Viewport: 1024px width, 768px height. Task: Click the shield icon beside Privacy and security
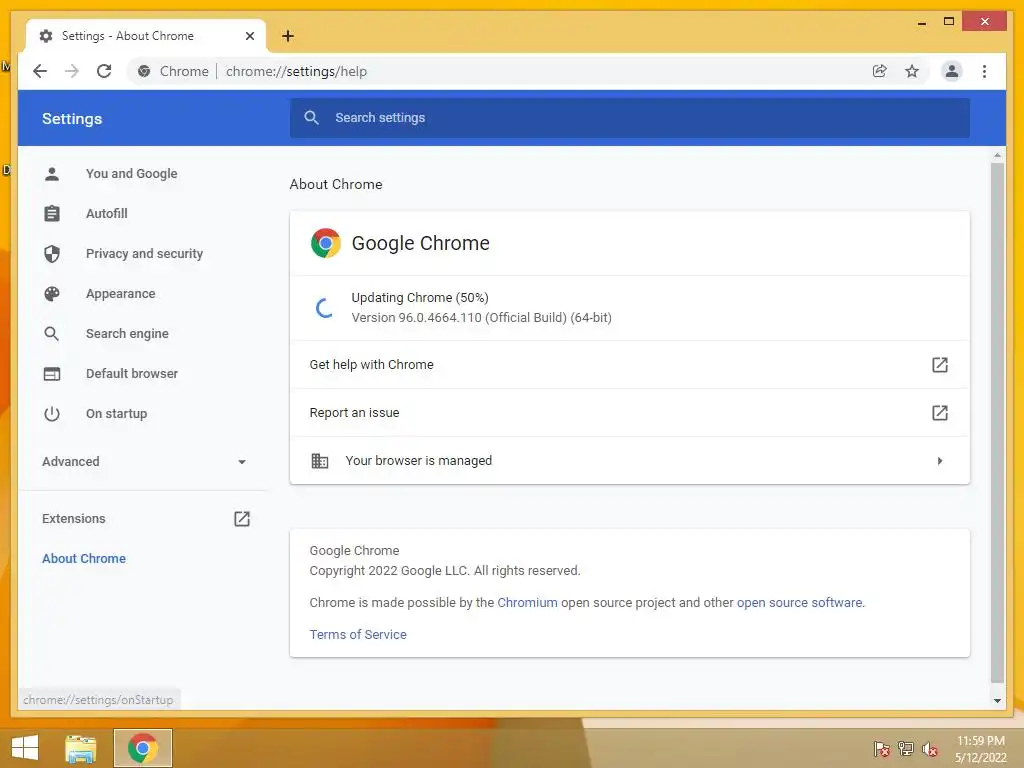tap(52, 253)
